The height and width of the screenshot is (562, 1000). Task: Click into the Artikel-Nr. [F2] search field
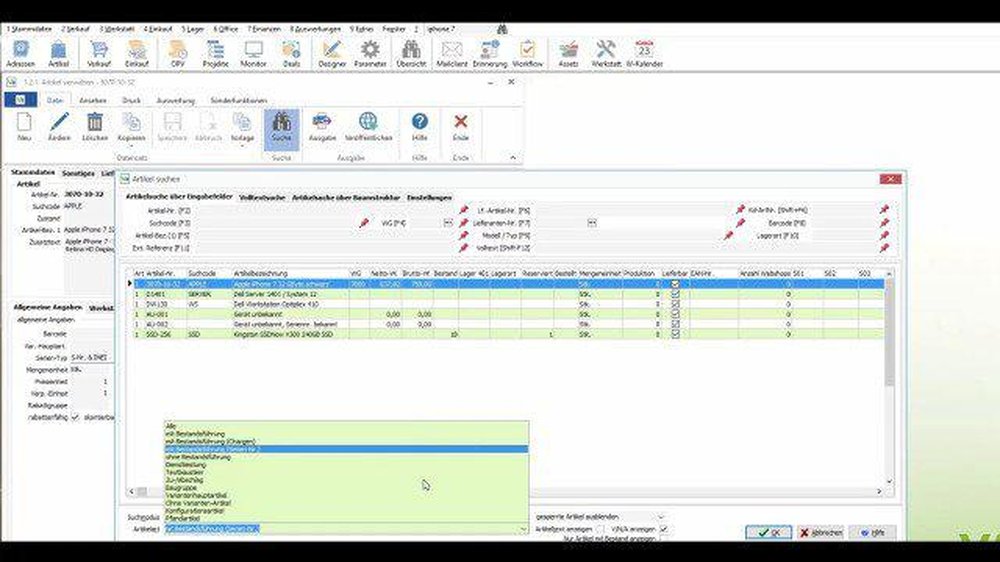(325, 210)
